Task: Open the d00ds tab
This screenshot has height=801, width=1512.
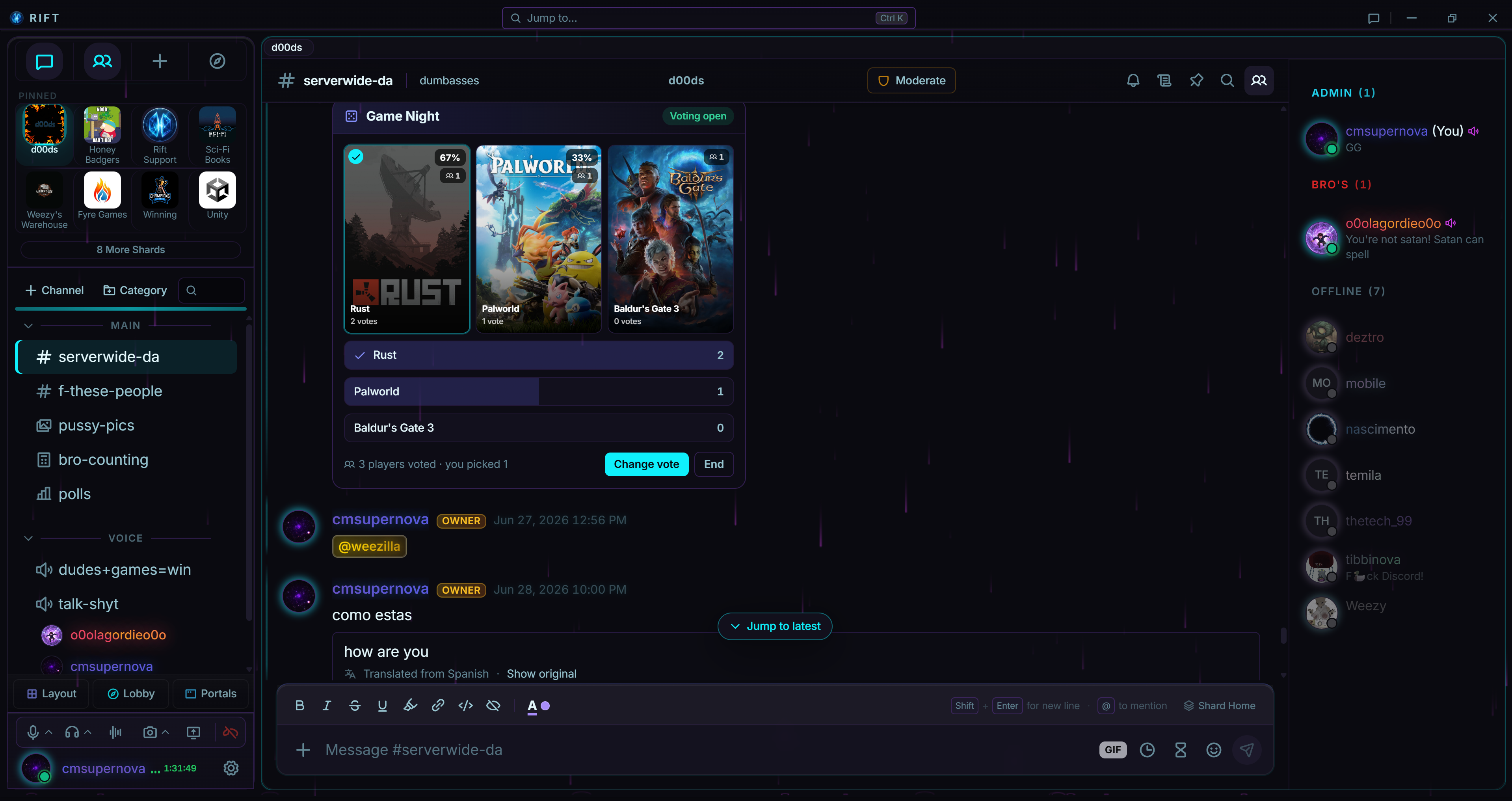Action: coord(286,47)
